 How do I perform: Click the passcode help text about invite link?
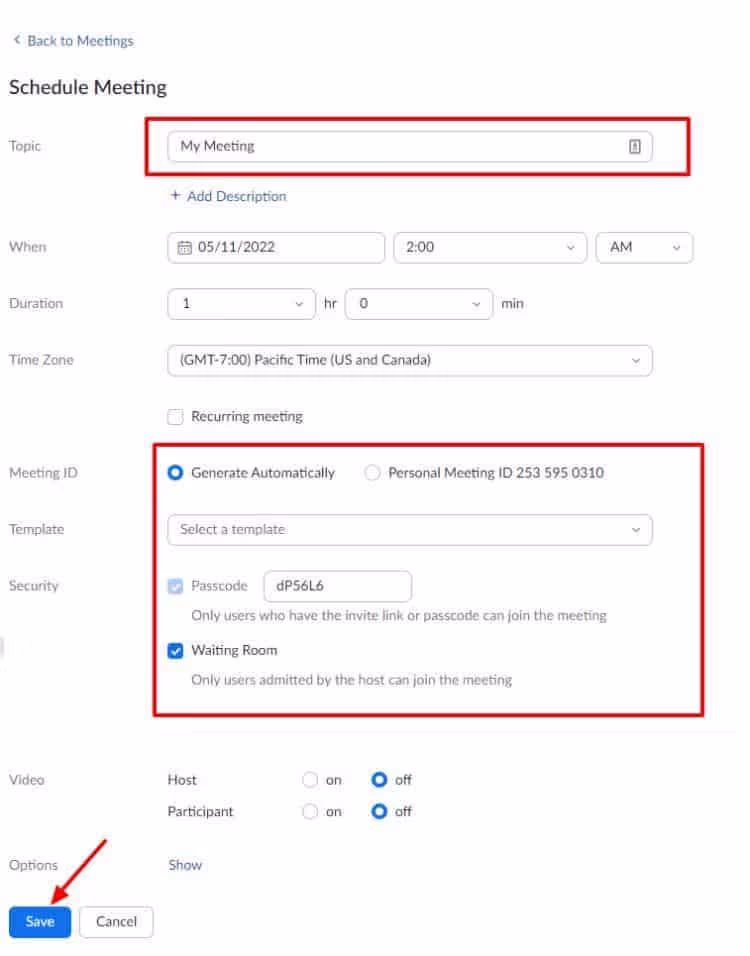tap(399, 616)
